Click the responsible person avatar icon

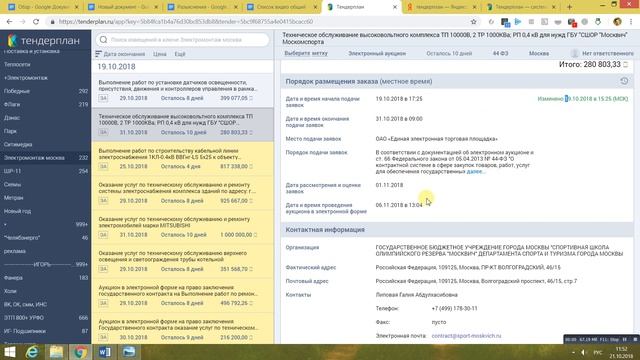click(575, 53)
